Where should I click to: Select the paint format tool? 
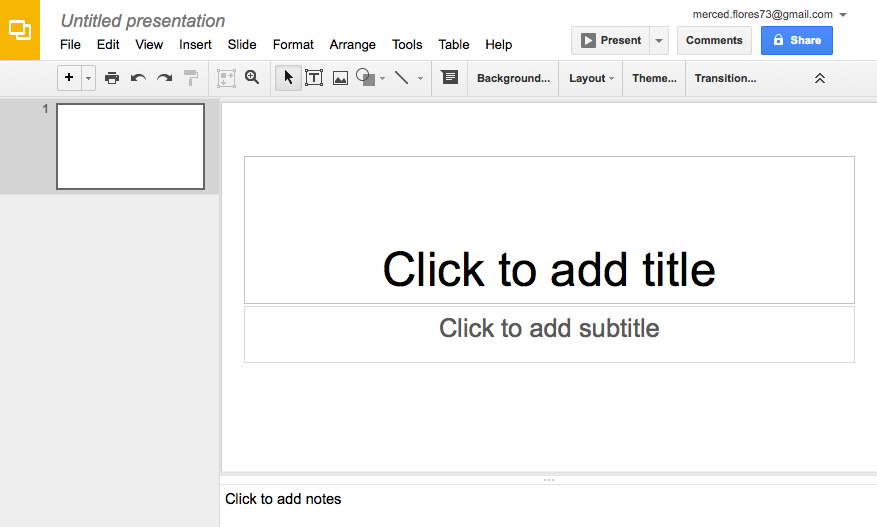191,78
